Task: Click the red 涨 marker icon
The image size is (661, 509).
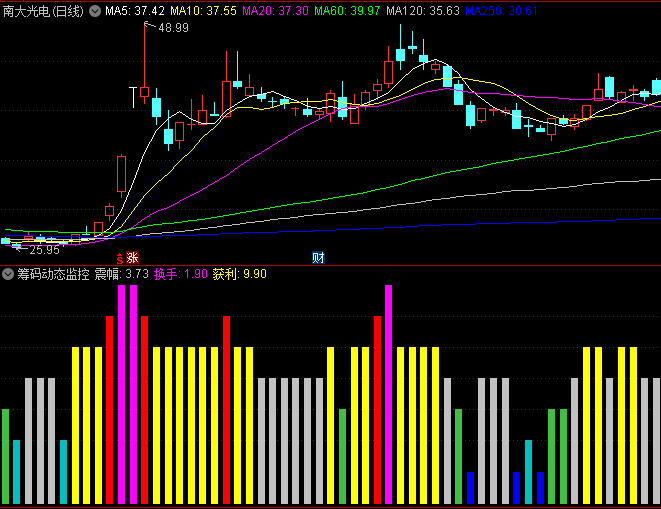Action: [132, 257]
